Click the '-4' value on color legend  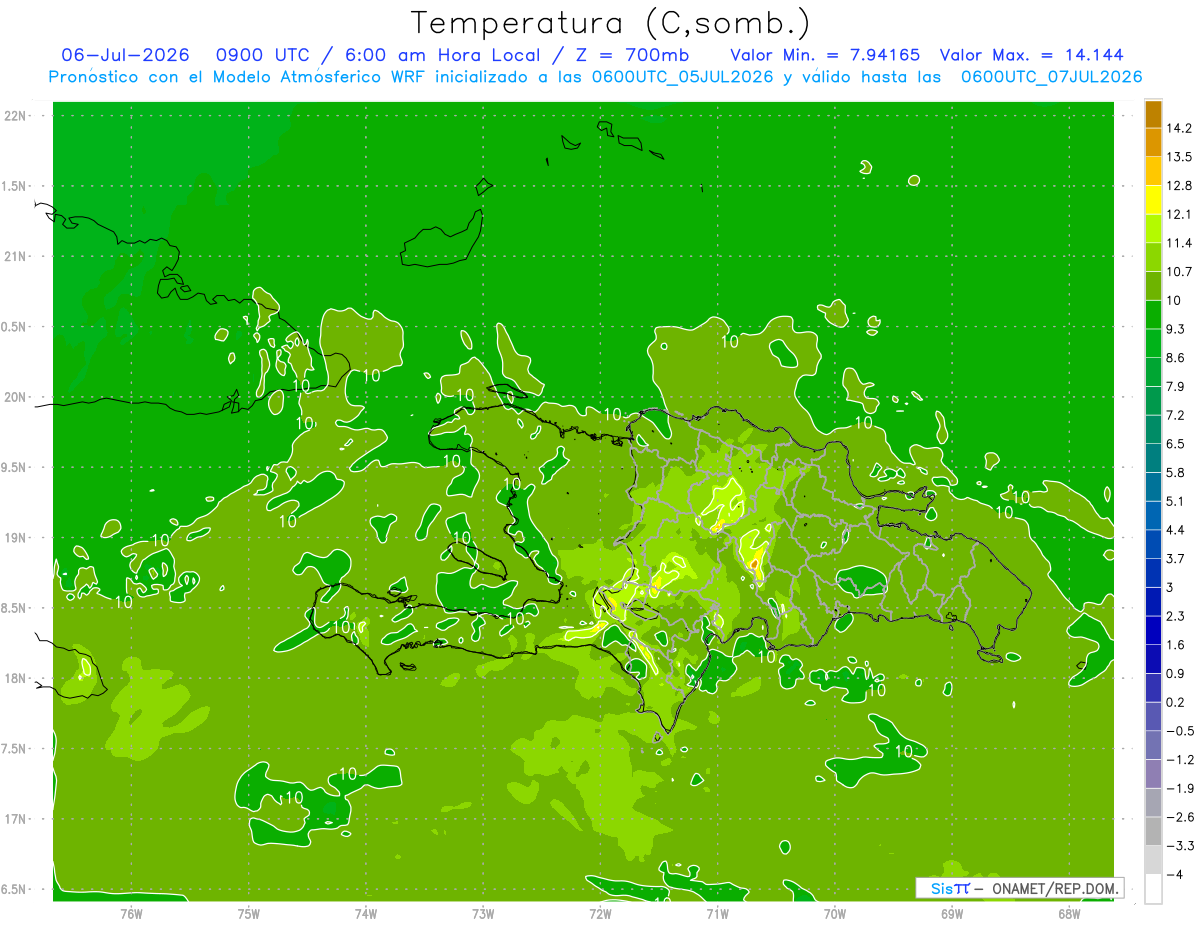[x=1175, y=874]
